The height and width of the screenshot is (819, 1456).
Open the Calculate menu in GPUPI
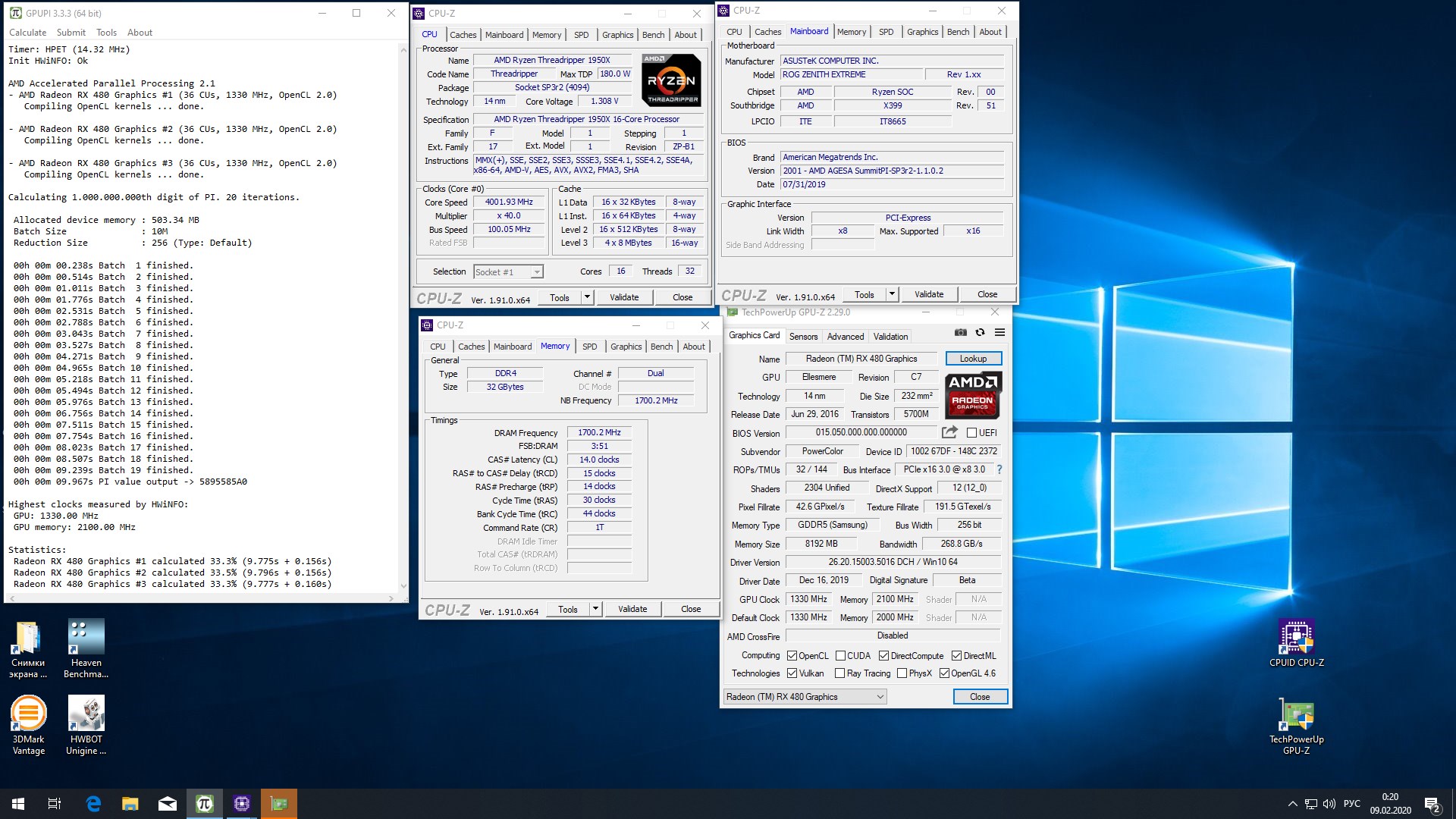[27, 33]
